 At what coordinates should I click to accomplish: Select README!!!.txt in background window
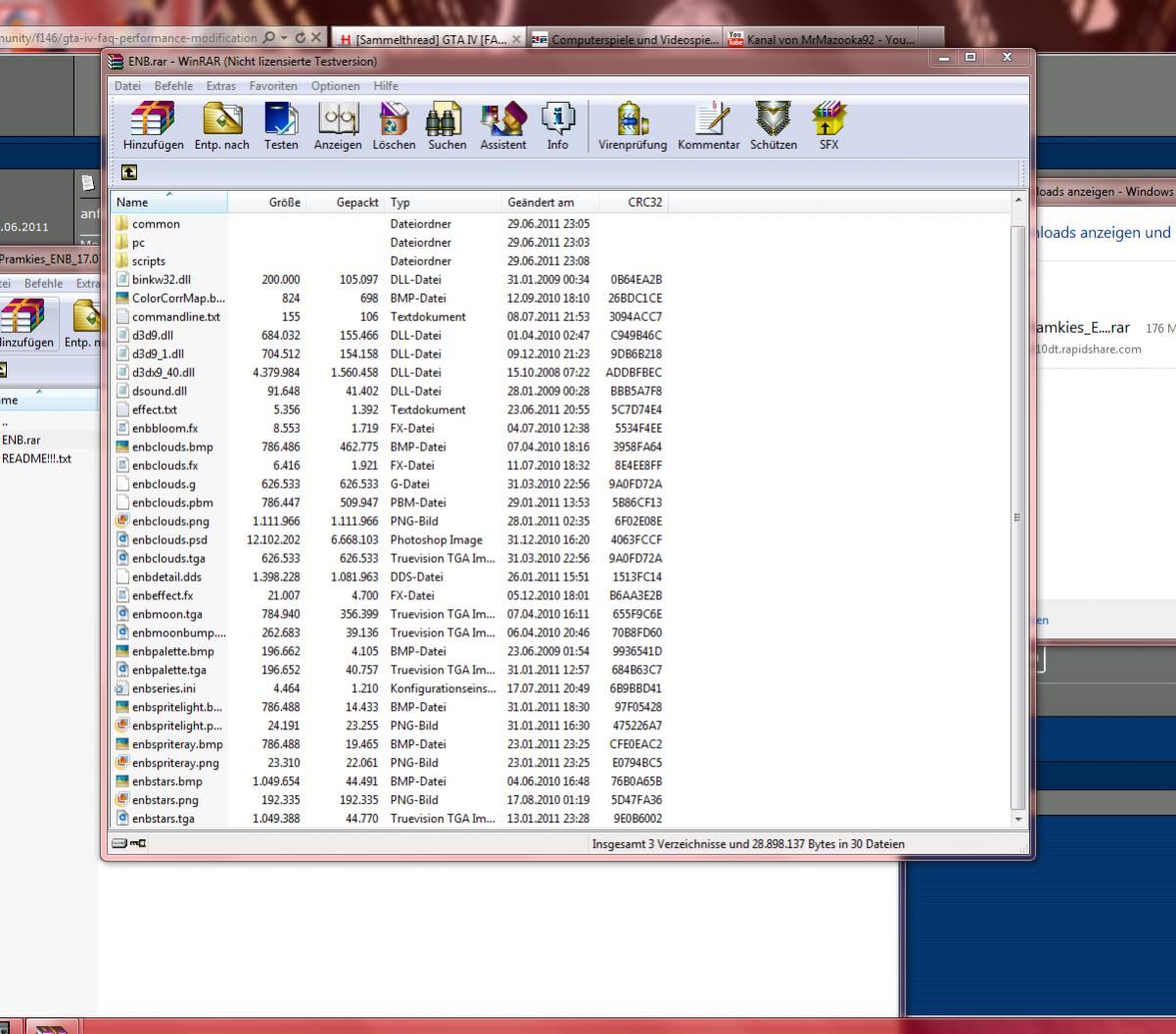coord(36,458)
